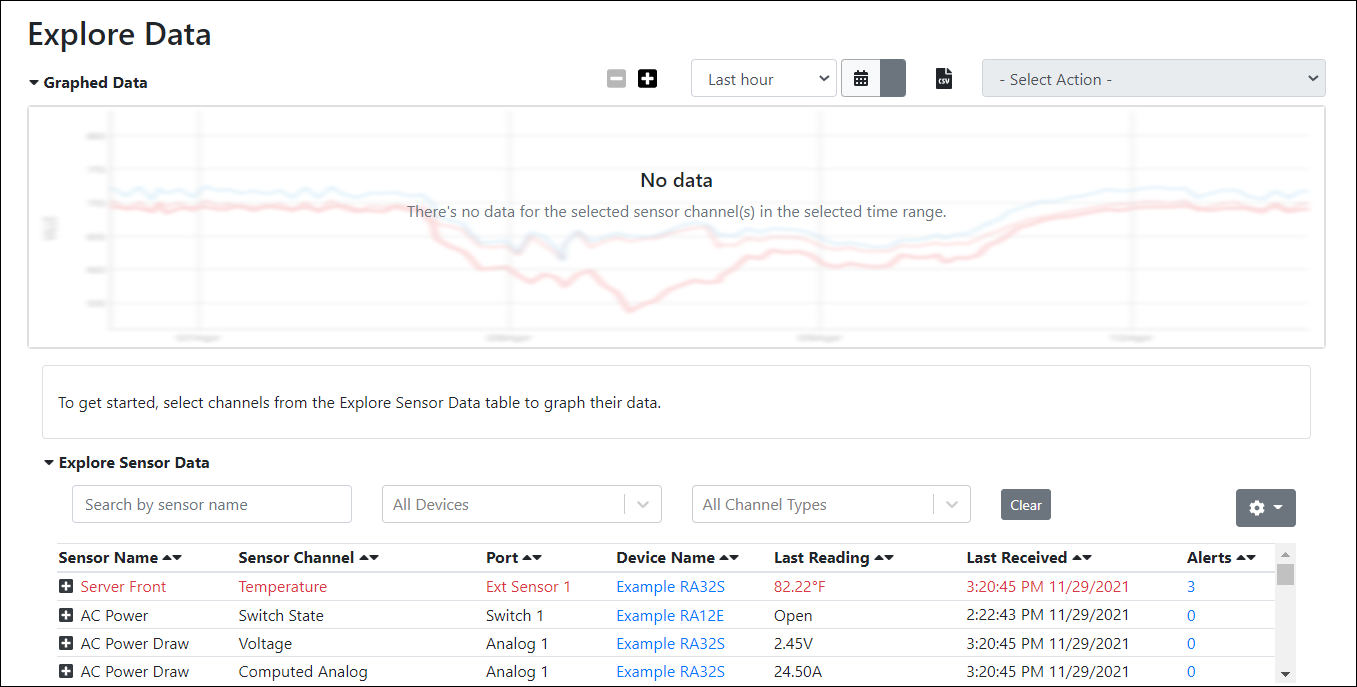Open the Select Action dropdown
This screenshot has height=687, width=1357.
[x=1153, y=79]
